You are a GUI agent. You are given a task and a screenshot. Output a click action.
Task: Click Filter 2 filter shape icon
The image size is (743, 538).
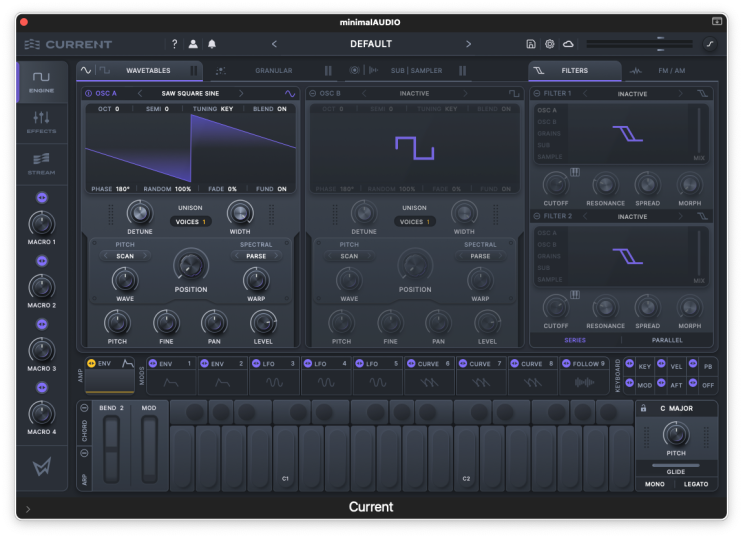pos(703,216)
